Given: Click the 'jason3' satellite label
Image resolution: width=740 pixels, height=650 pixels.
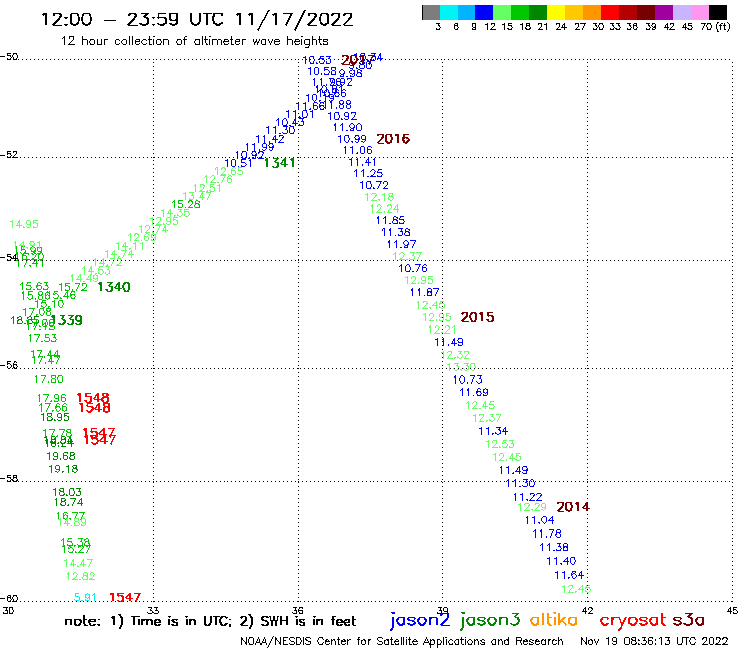Looking at the screenshot, I should click(490, 620).
